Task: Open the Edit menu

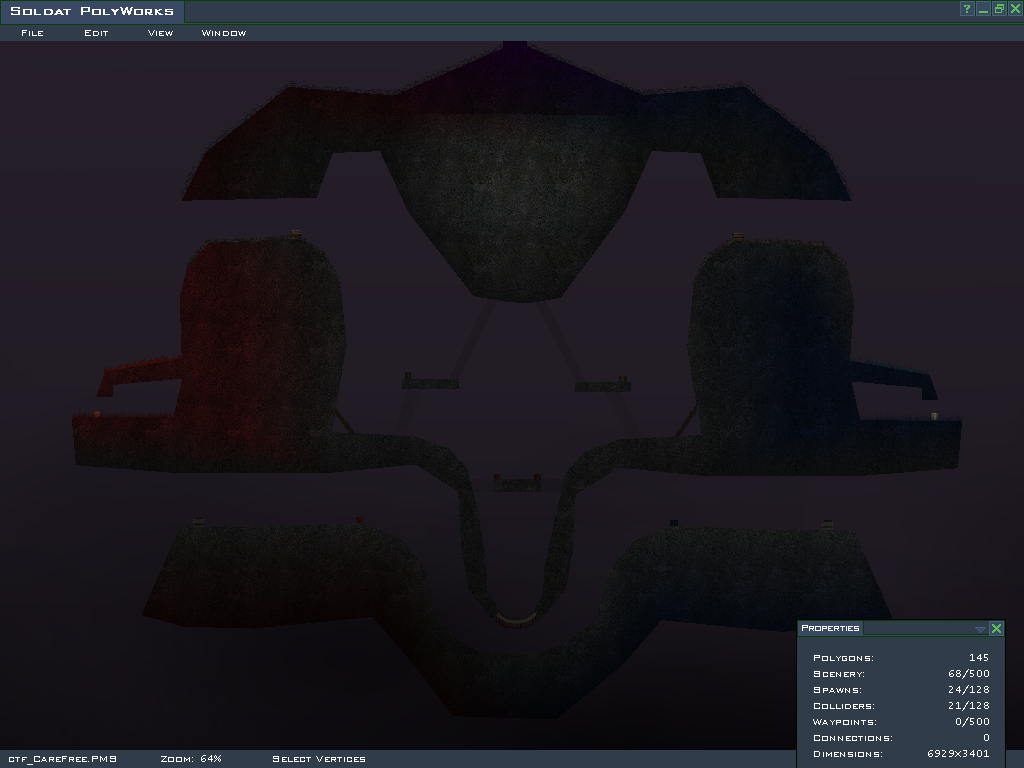Action: tap(96, 33)
